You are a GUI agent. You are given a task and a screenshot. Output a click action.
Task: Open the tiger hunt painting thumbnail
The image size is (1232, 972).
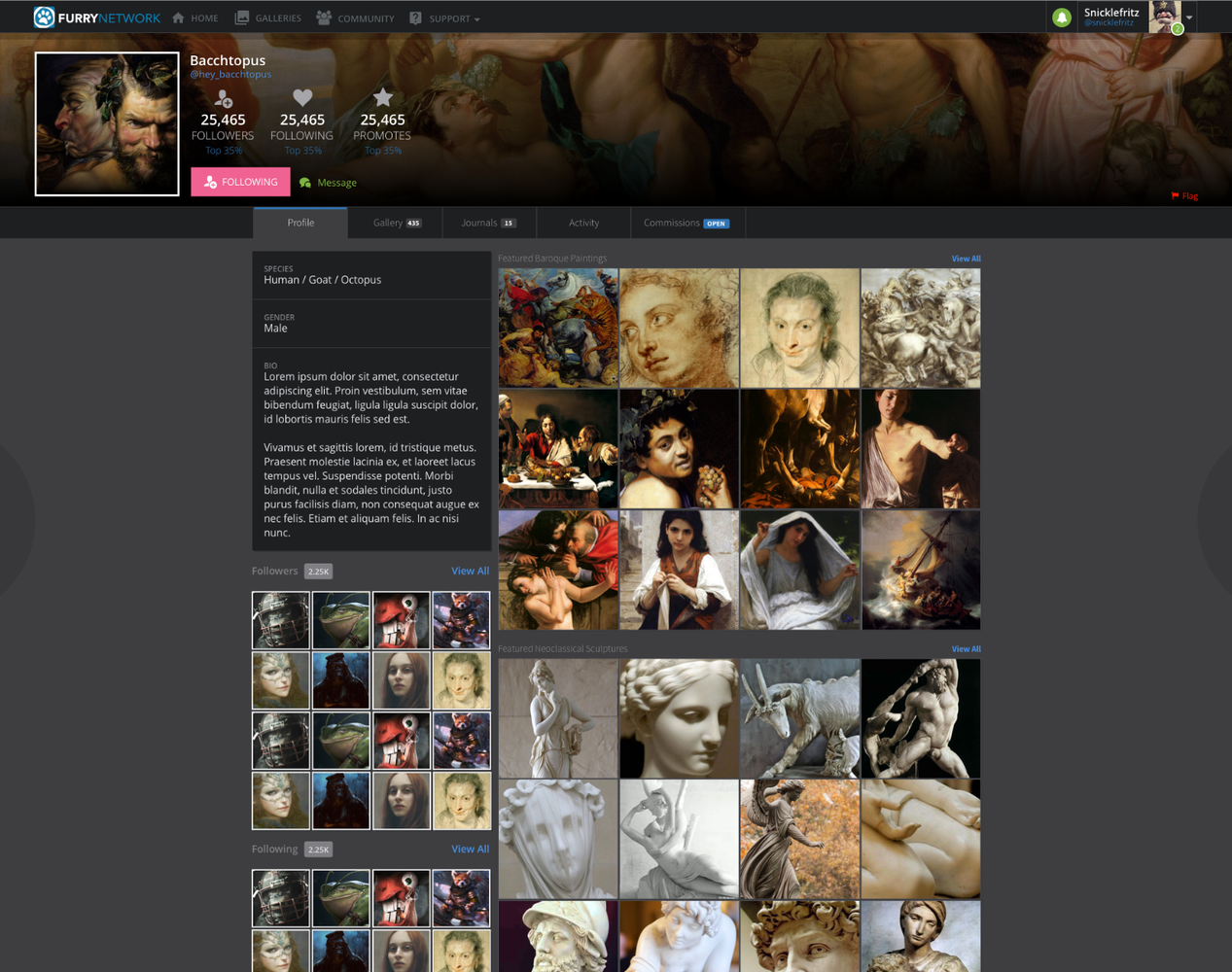click(x=558, y=329)
